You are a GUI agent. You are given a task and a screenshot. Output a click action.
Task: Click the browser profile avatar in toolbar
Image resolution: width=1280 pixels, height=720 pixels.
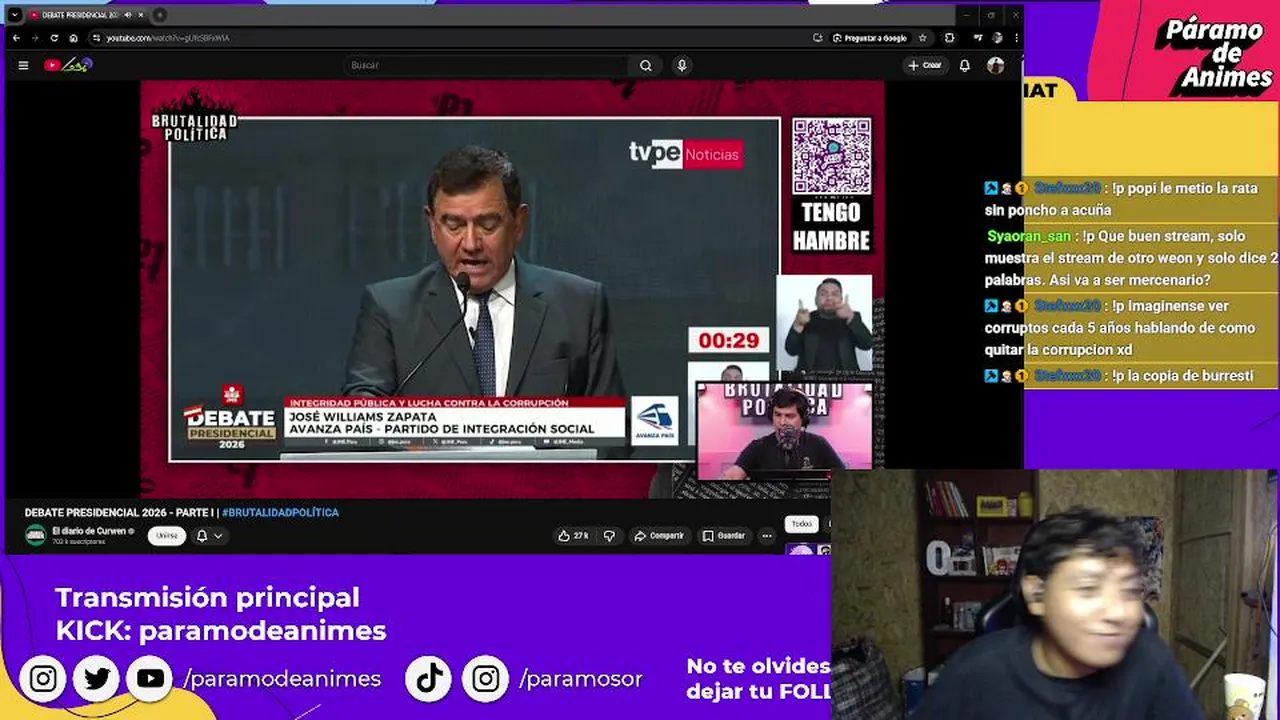[x=995, y=38]
